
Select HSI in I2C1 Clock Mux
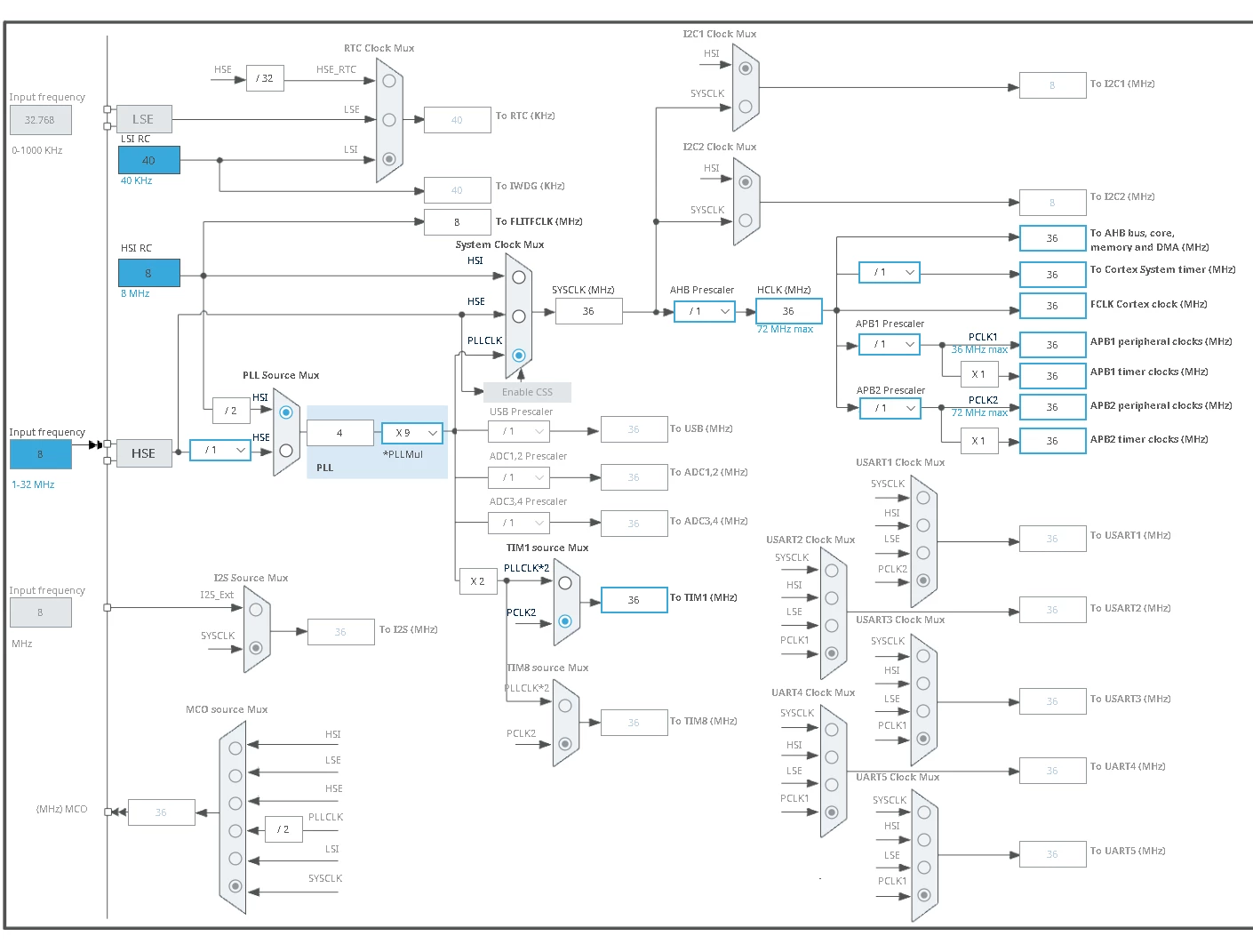[746, 68]
